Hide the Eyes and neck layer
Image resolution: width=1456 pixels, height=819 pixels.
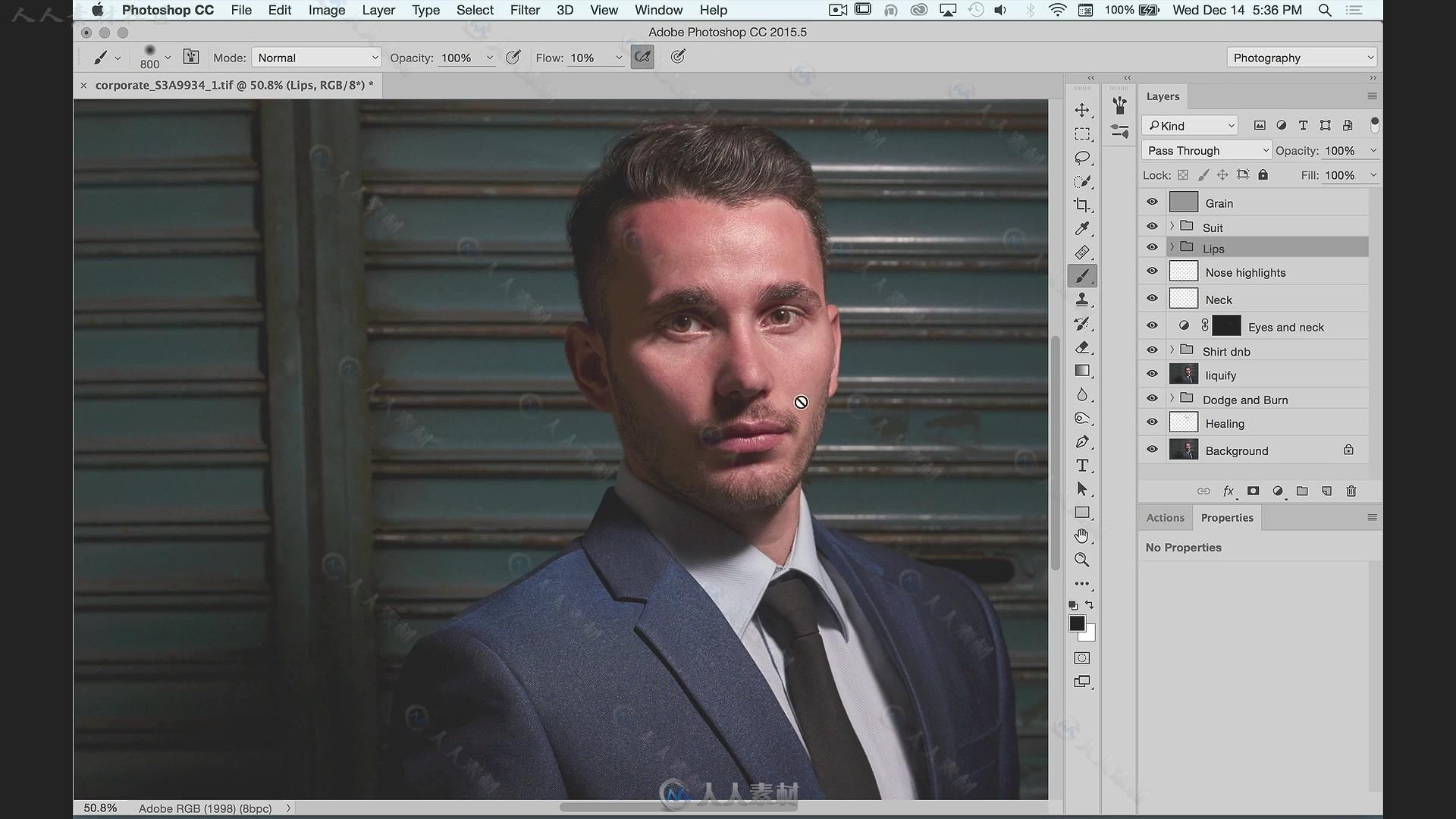pyautogui.click(x=1152, y=325)
